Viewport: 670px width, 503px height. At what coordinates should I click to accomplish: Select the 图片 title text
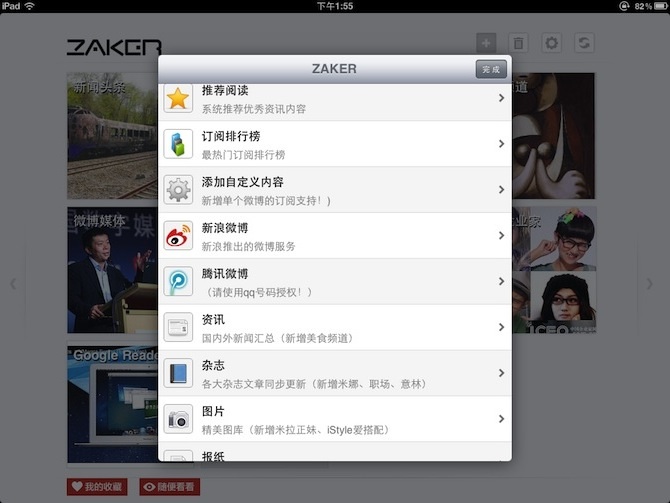[213, 411]
